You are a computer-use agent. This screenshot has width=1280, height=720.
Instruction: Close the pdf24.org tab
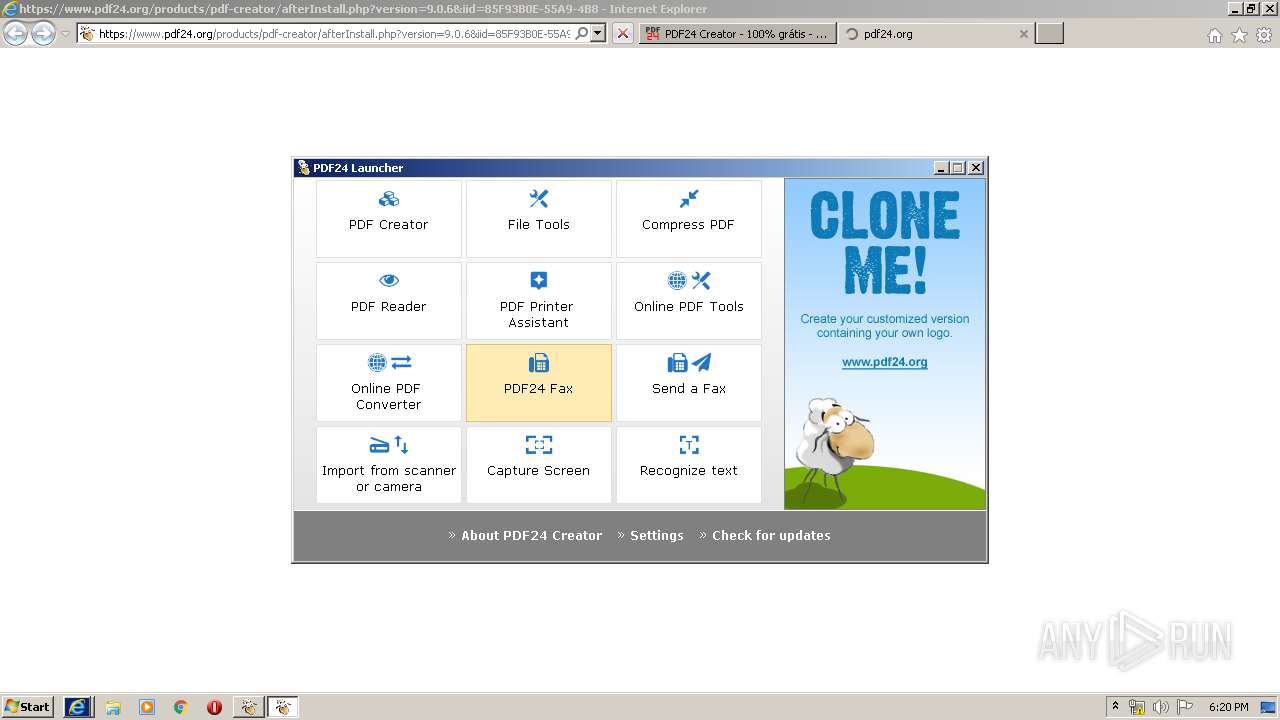pos(1023,34)
